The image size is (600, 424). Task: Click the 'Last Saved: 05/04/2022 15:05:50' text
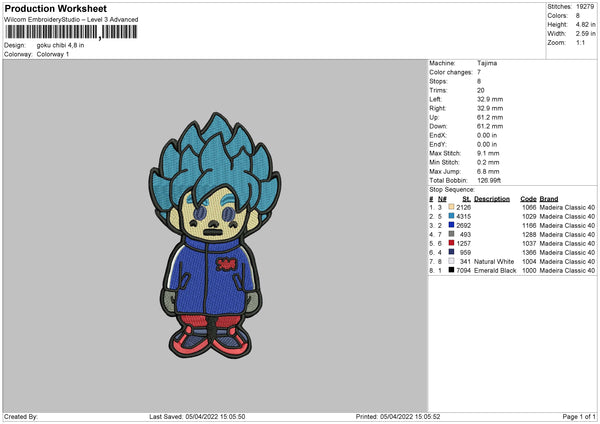[197, 416]
